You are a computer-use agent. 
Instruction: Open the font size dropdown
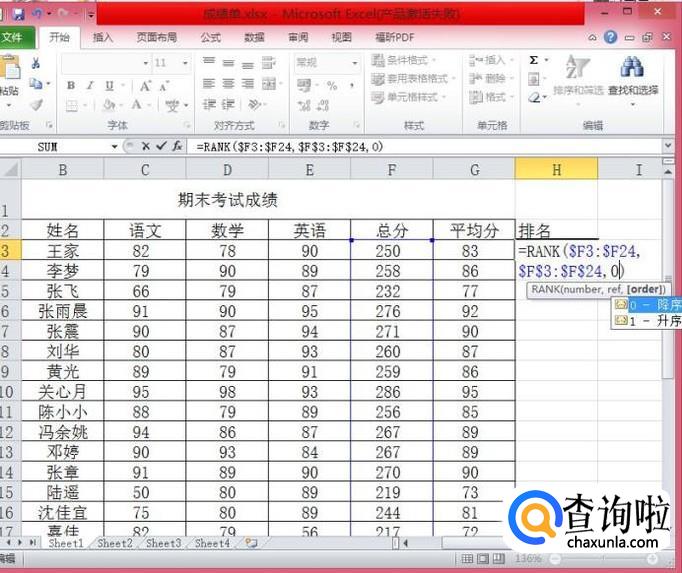[185, 64]
